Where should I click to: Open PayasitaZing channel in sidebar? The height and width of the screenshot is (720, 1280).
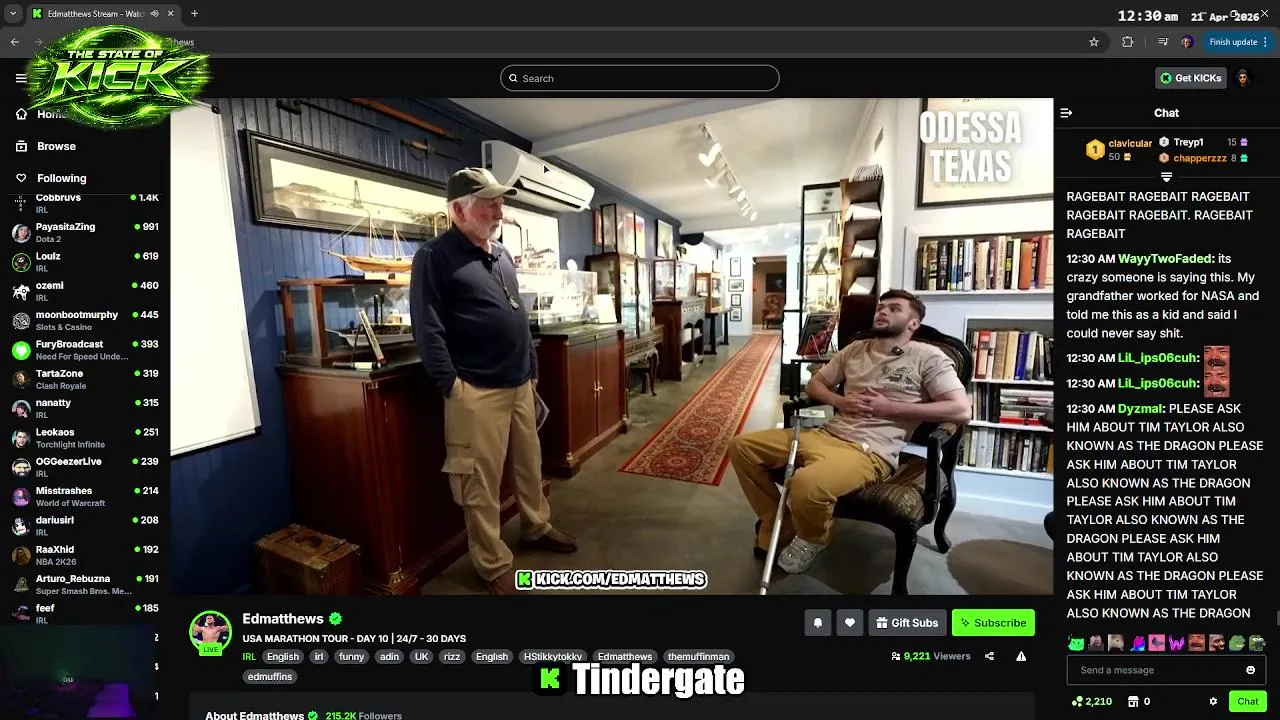(x=85, y=233)
